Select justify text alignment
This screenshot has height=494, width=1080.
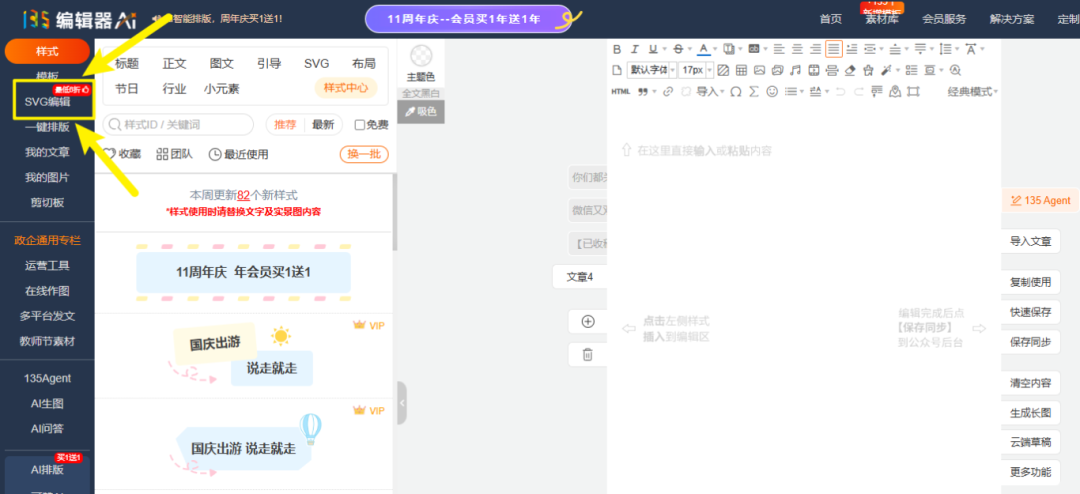[833, 49]
